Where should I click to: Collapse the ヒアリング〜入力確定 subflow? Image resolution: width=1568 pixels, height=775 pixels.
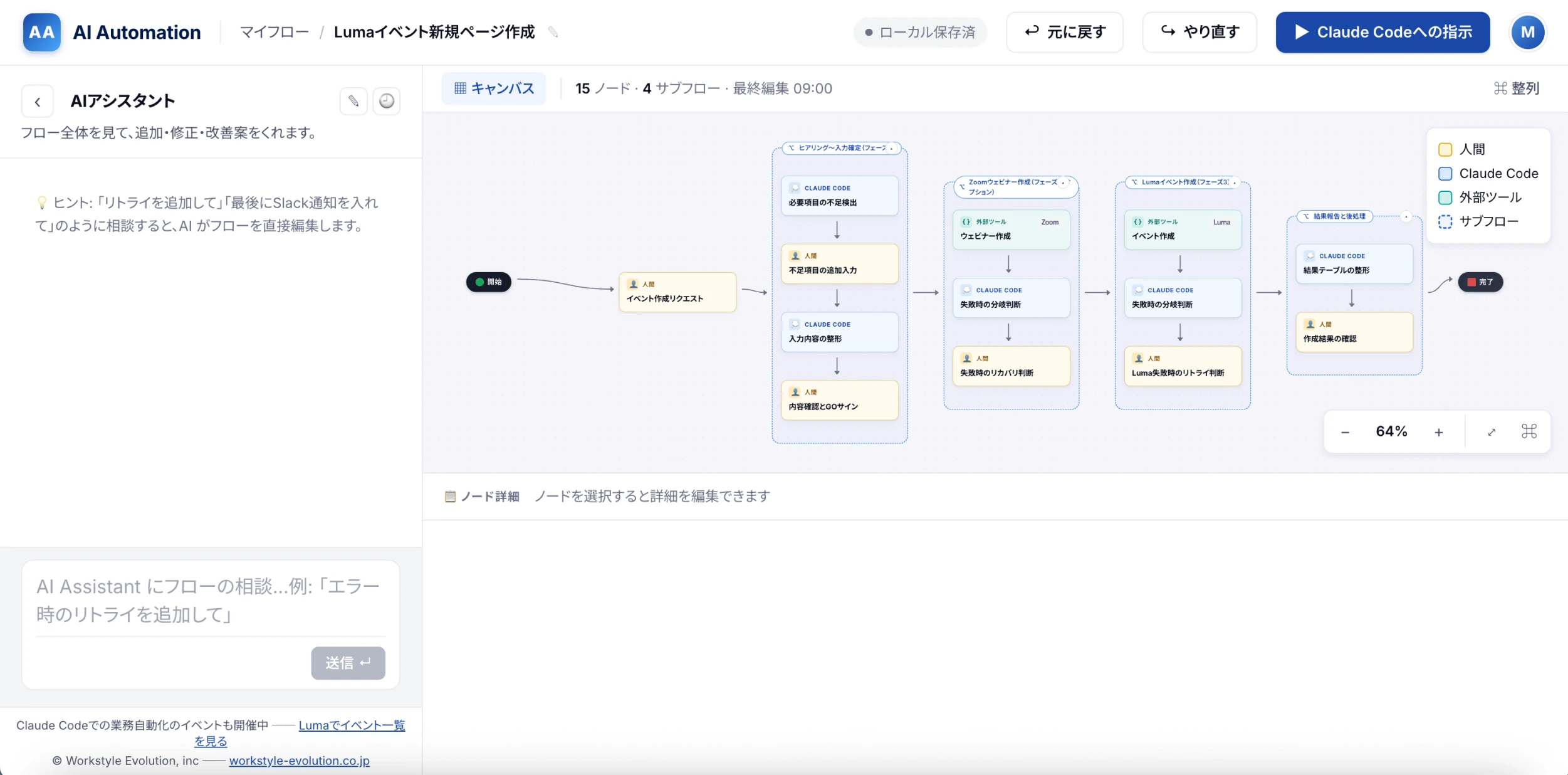pos(892,149)
